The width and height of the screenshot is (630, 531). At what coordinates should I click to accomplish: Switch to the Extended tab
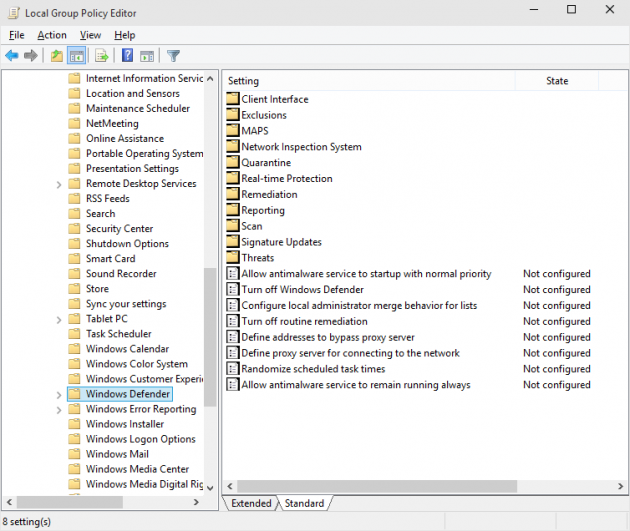pyautogui.click(x=251, y=503)
